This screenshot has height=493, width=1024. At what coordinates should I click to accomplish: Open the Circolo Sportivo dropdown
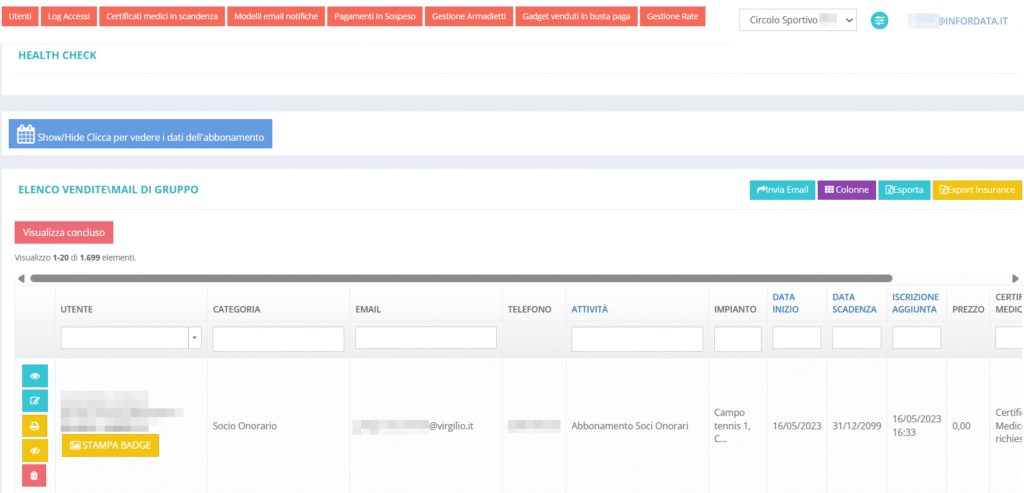[797, 20]
